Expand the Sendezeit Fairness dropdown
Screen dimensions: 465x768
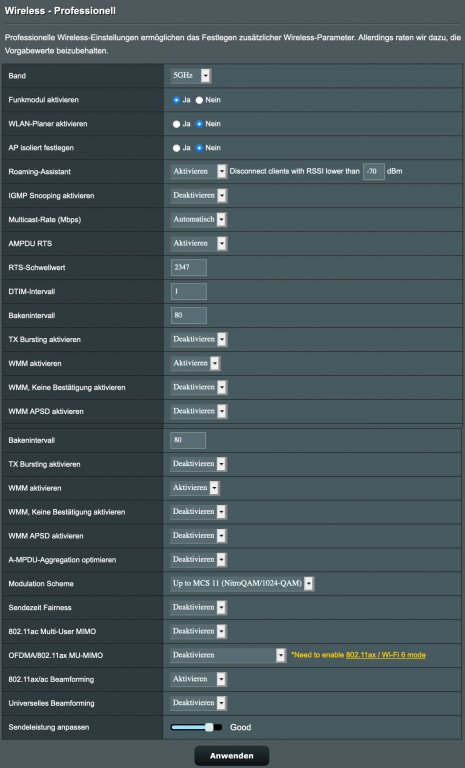point(198,607)
